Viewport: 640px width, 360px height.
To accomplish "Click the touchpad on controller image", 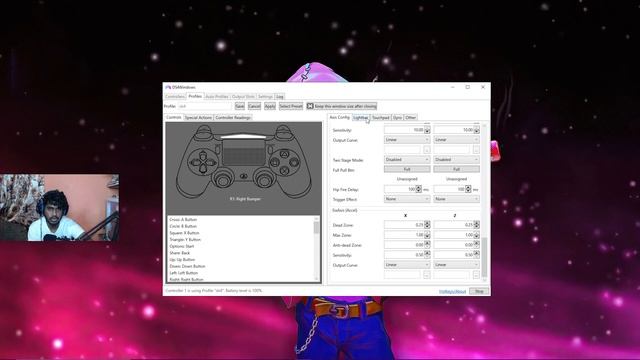I will (244, 153).
